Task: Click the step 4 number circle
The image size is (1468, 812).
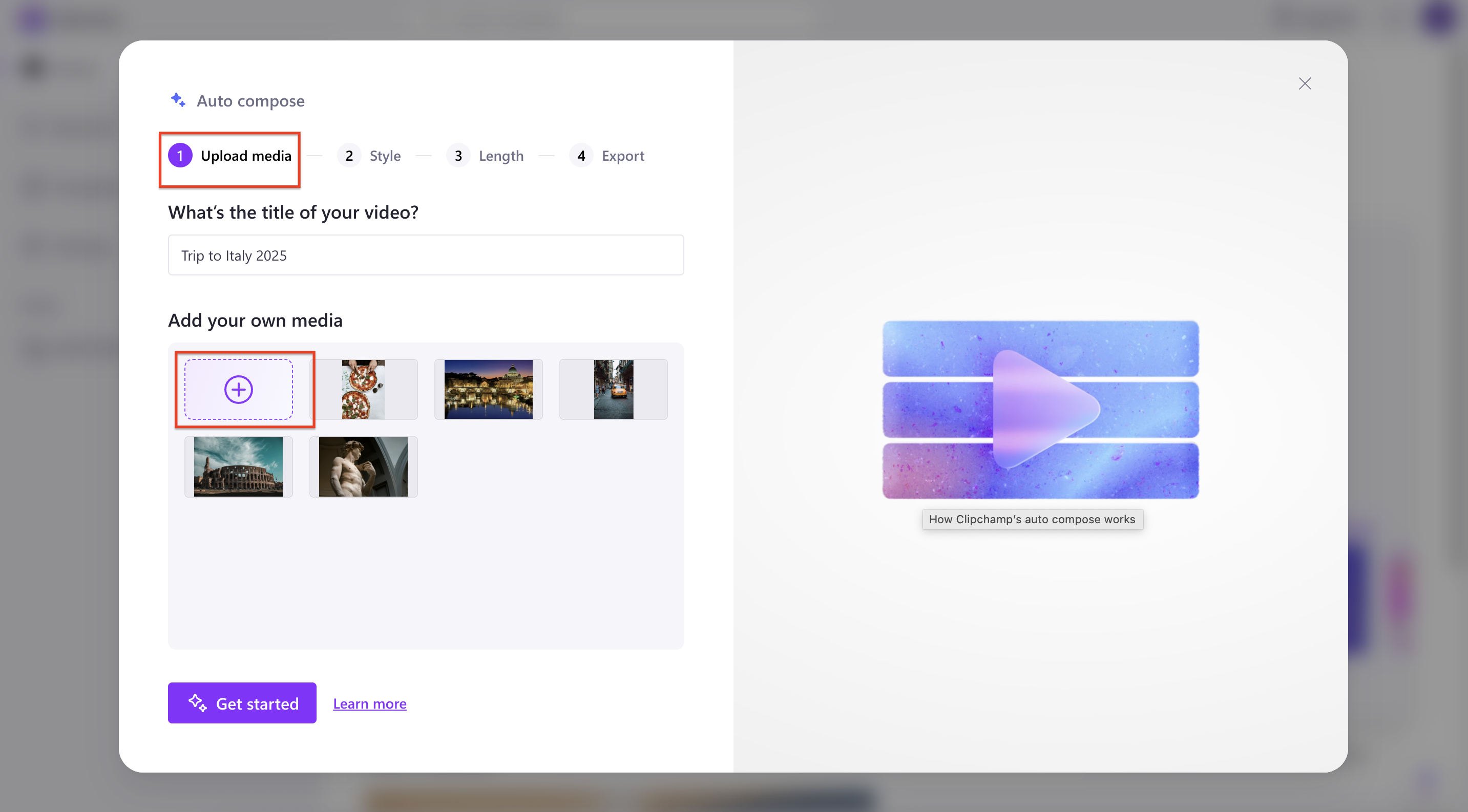Action: 581,156
